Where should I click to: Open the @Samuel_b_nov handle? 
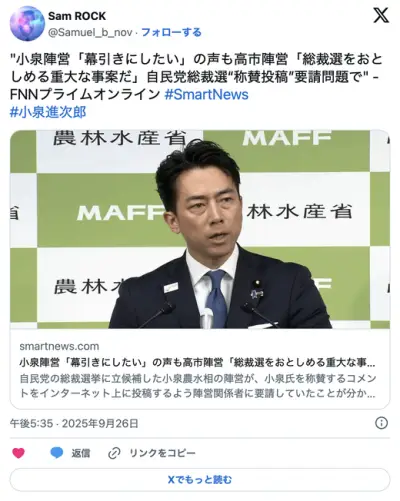[x=90, y=32]
